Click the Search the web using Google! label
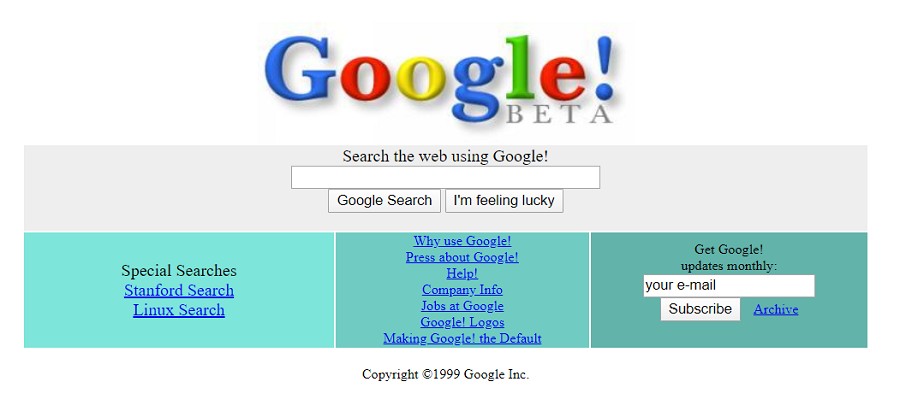Screen dimensions: 900x417 click(x=445, y=156)
